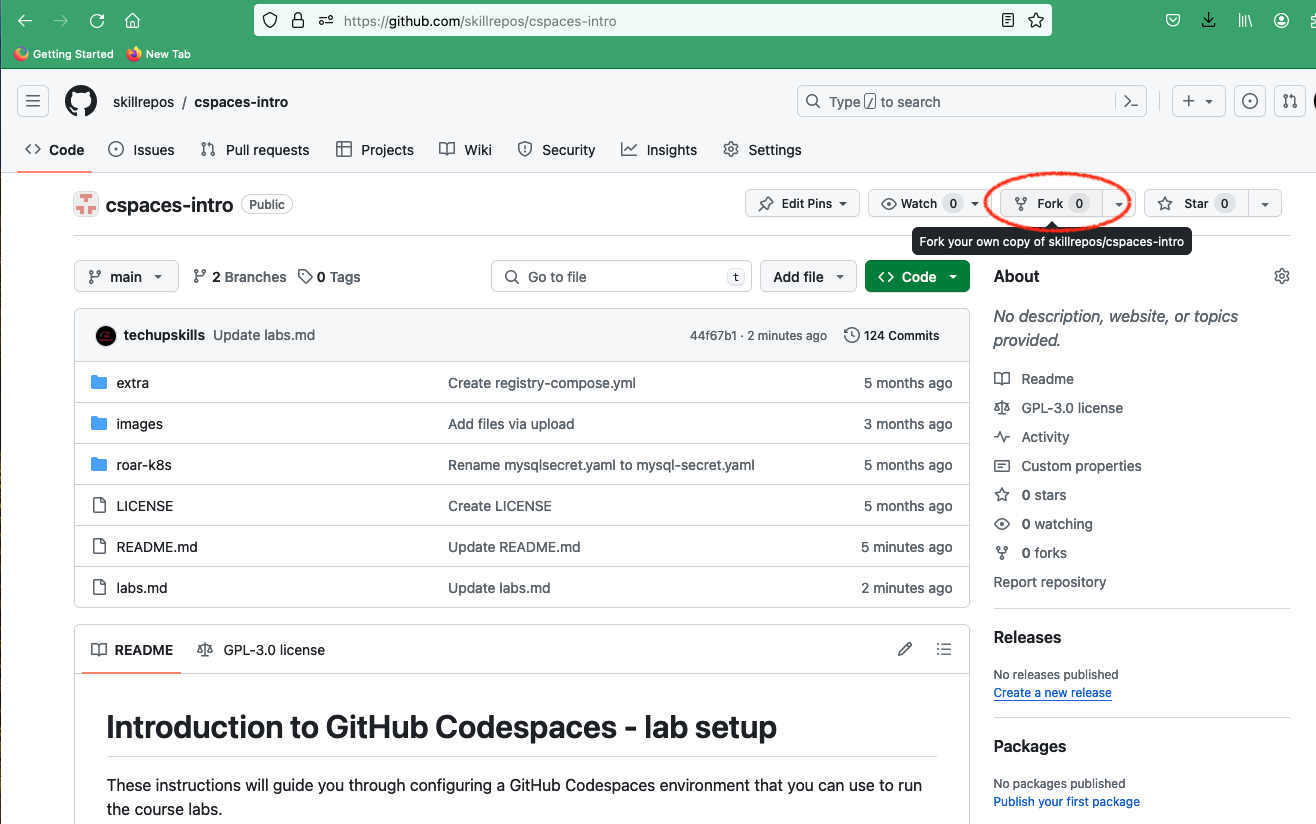The width and height of the screenshot is (1316, 824).
Task: Open the Security tab
Action: coord(556,150)
